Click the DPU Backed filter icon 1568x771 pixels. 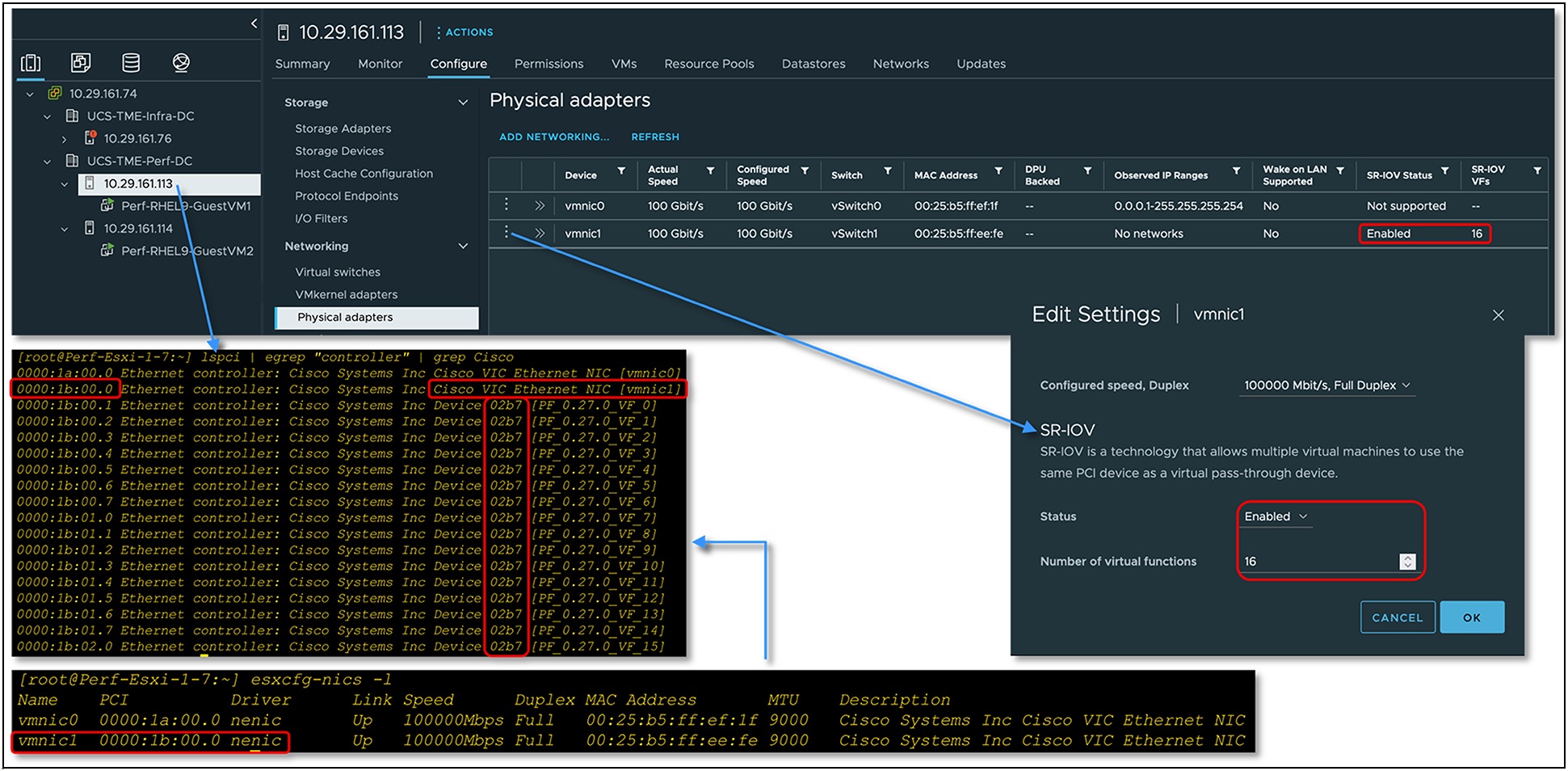(x=1087, y=171)
